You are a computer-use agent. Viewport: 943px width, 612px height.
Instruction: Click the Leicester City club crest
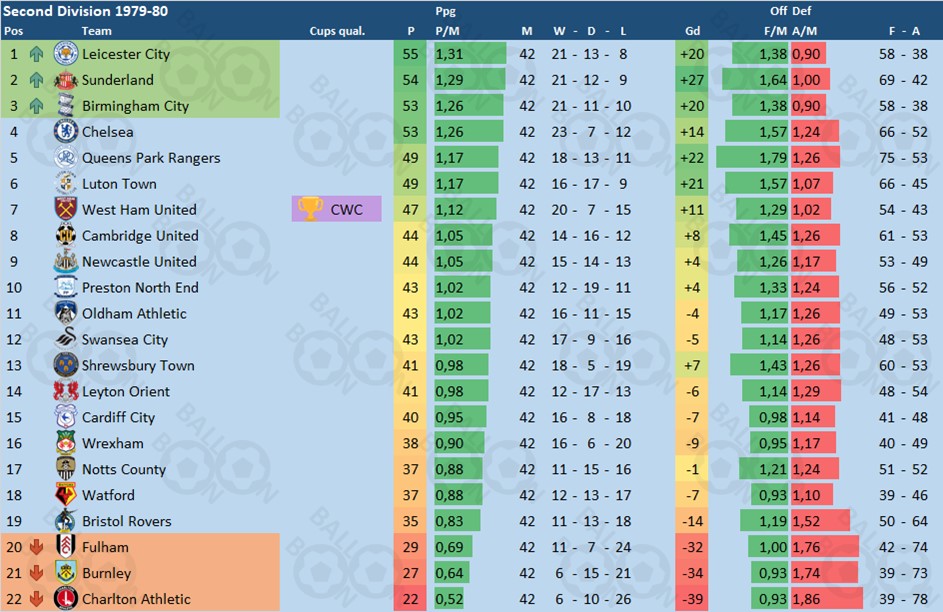(66, 54)
